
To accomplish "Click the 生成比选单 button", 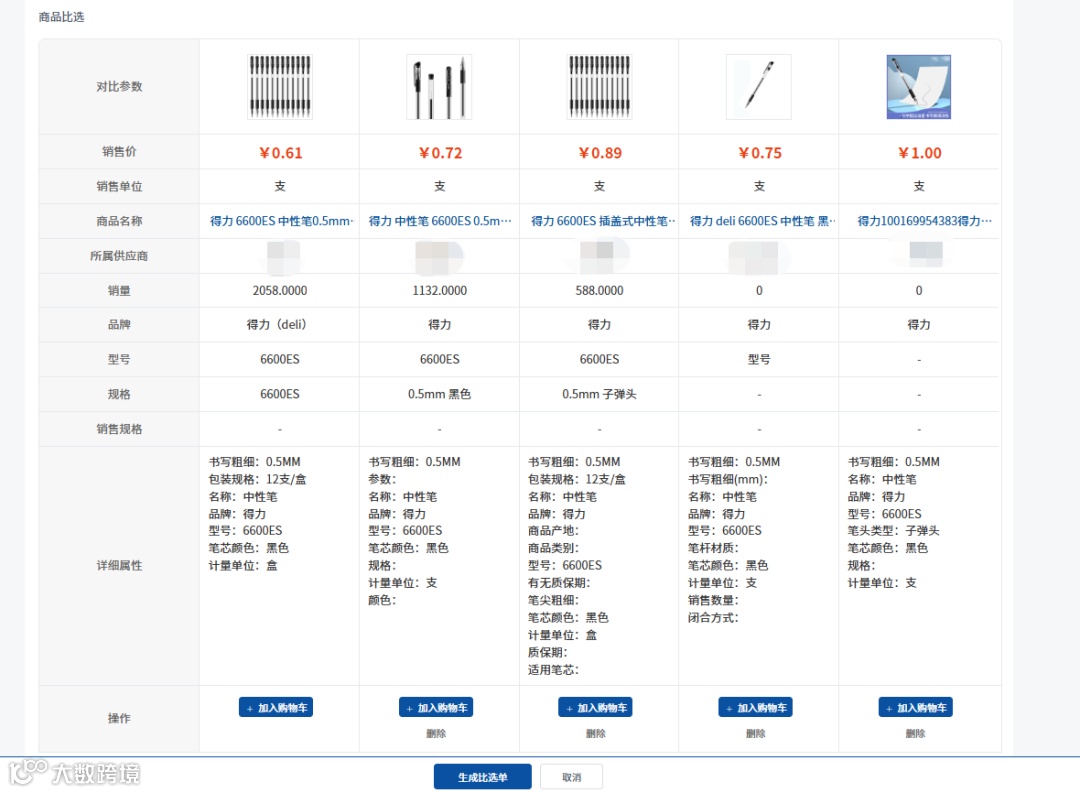I will point(483,776).
